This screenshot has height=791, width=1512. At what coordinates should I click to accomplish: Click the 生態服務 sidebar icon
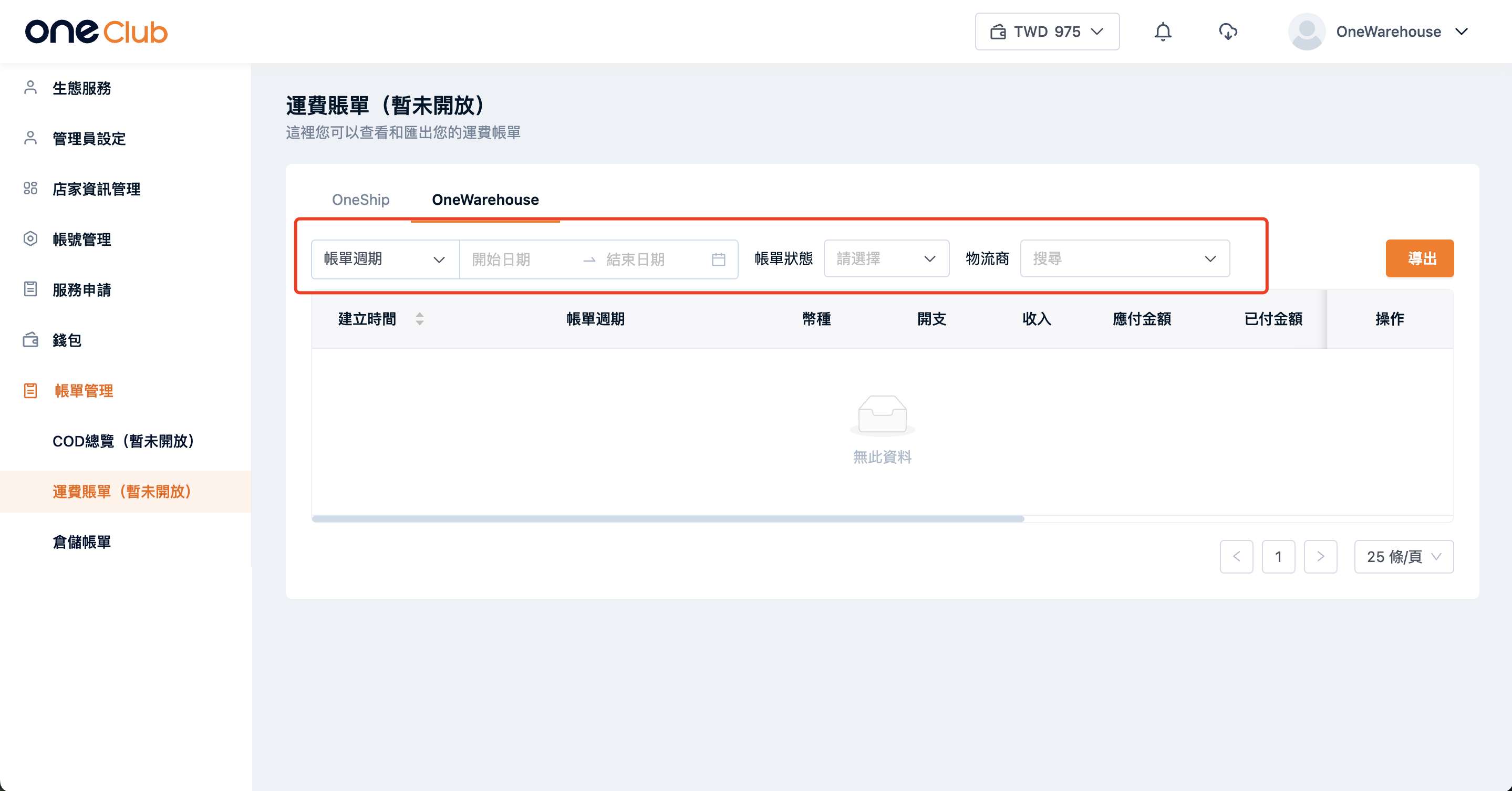pyautogui.click(x=30, y=87)
